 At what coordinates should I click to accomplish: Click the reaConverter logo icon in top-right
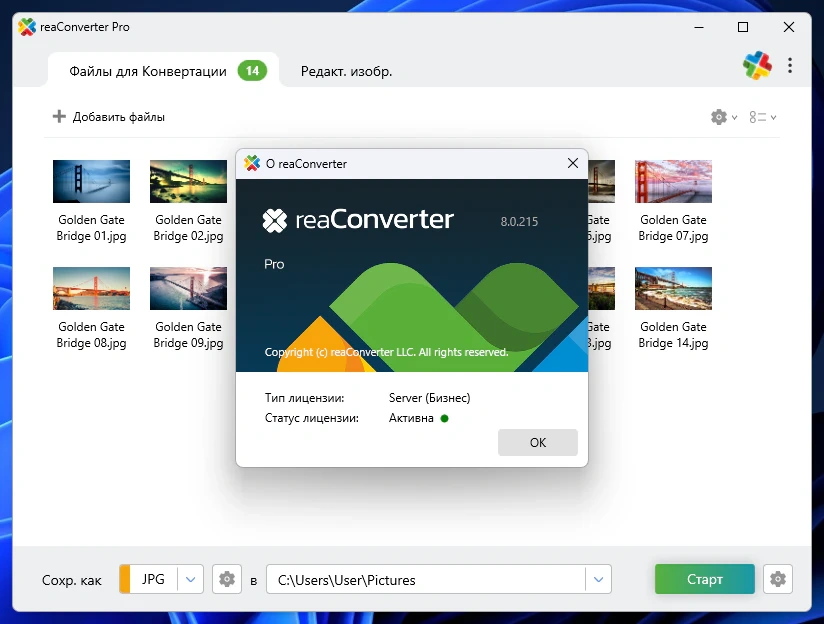pos(757,66)
